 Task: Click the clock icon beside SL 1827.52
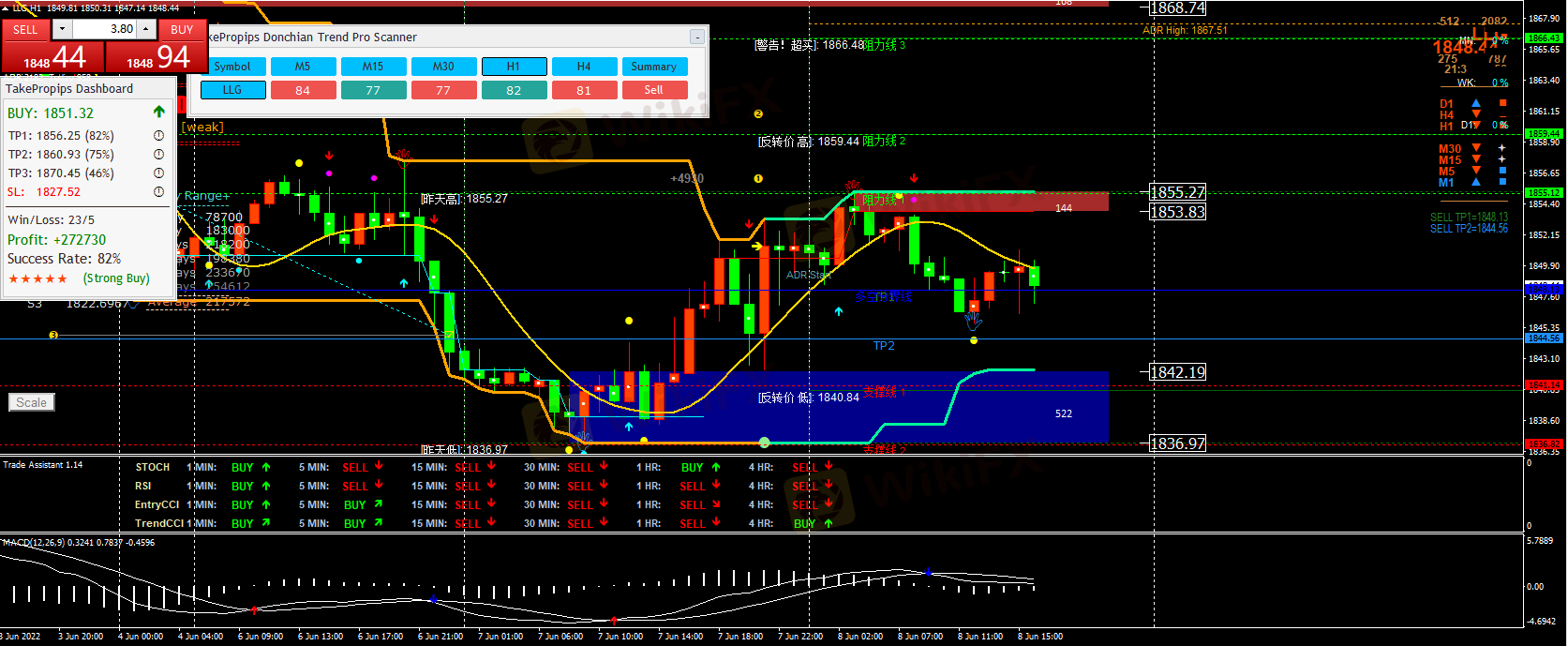(x=159, y=192)
